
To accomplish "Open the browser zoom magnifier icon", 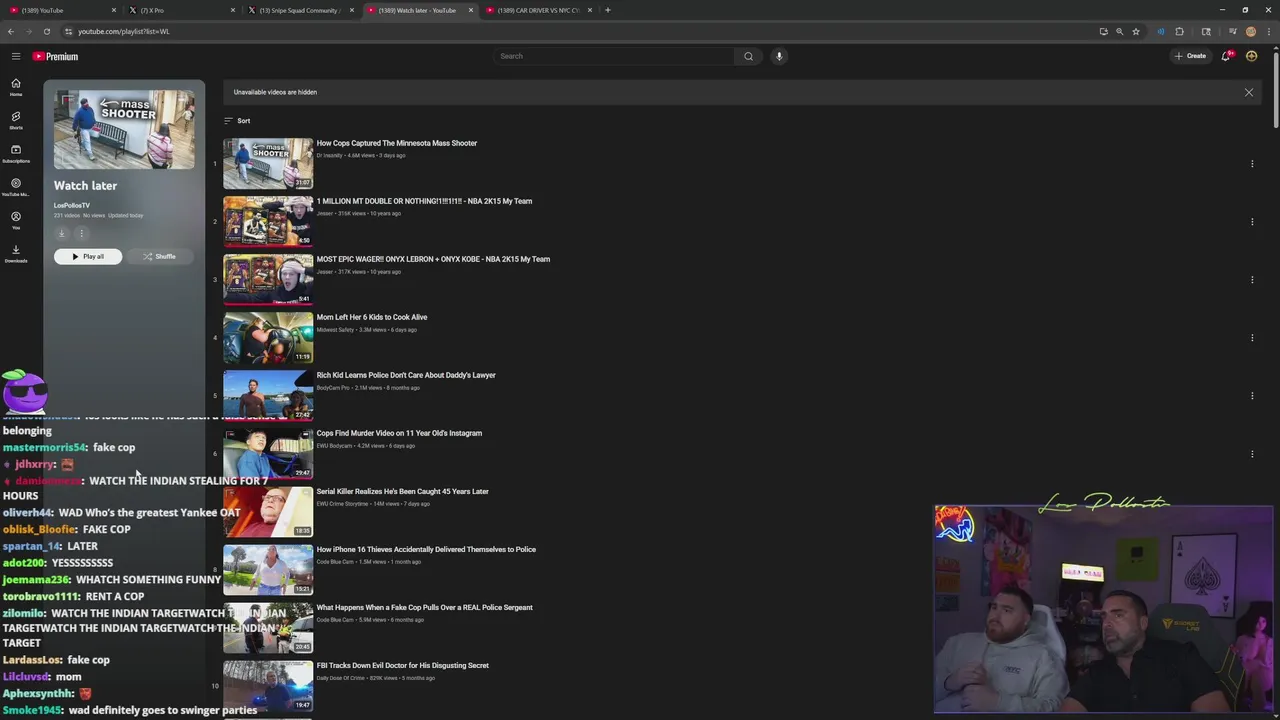I will click(x=1119, y=31).
